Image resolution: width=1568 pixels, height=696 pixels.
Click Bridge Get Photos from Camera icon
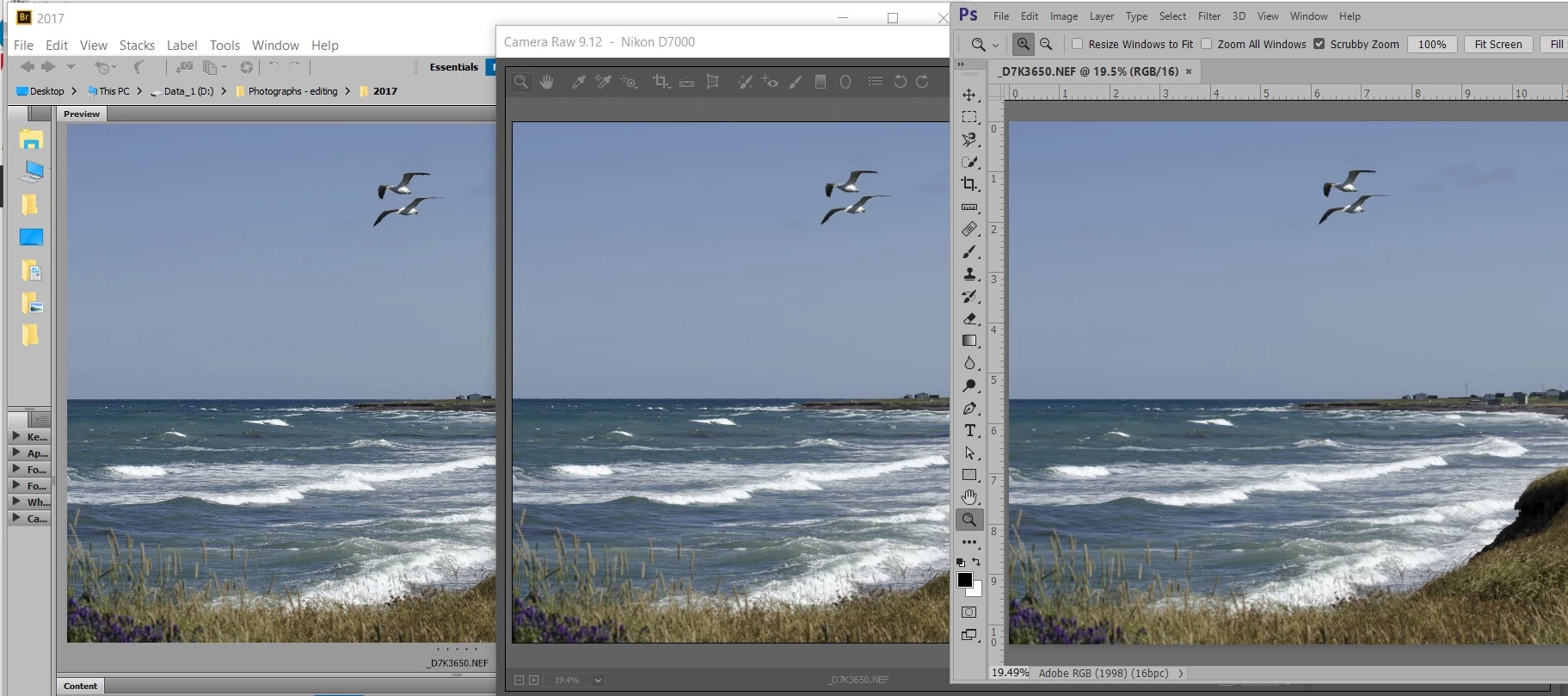click(184, 67)
